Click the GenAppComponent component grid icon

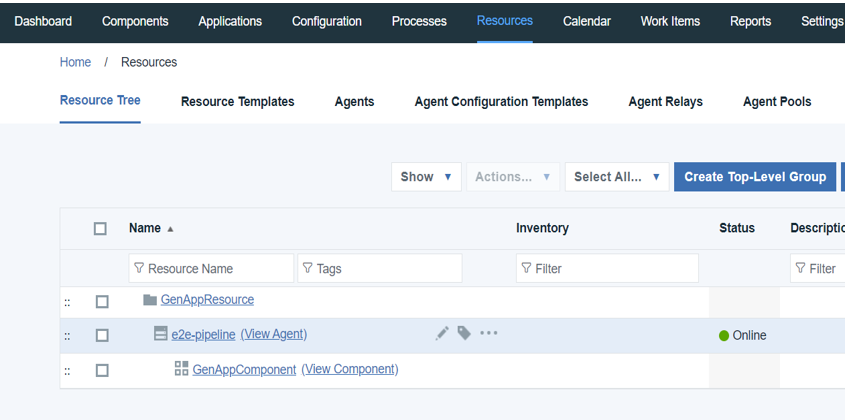point(181,369)
